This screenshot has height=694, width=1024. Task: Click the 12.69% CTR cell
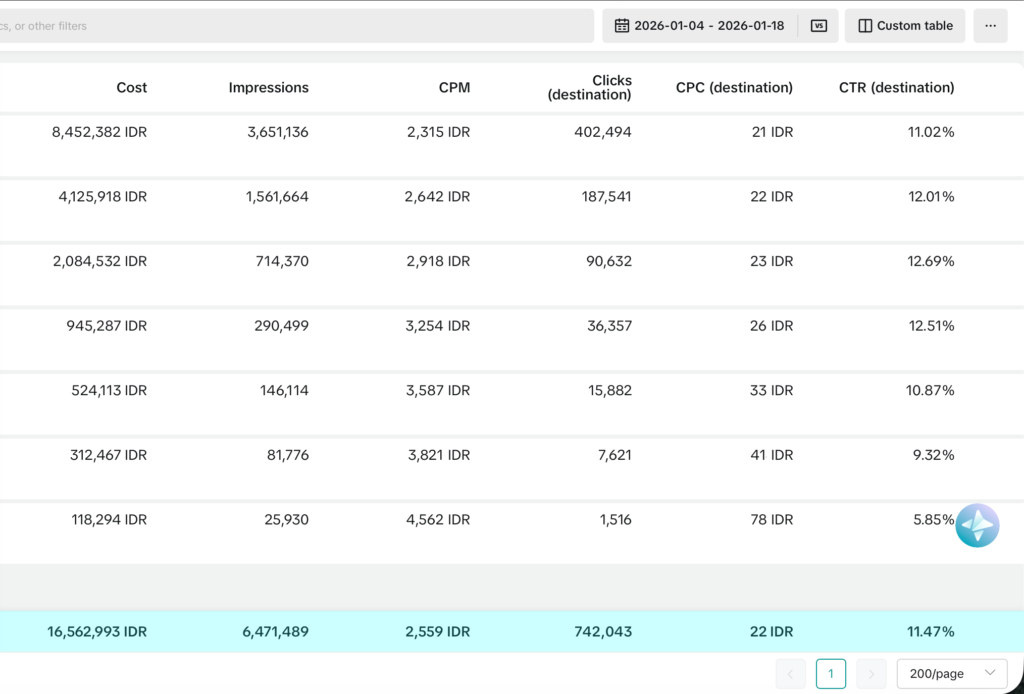(x=930, y=261)
